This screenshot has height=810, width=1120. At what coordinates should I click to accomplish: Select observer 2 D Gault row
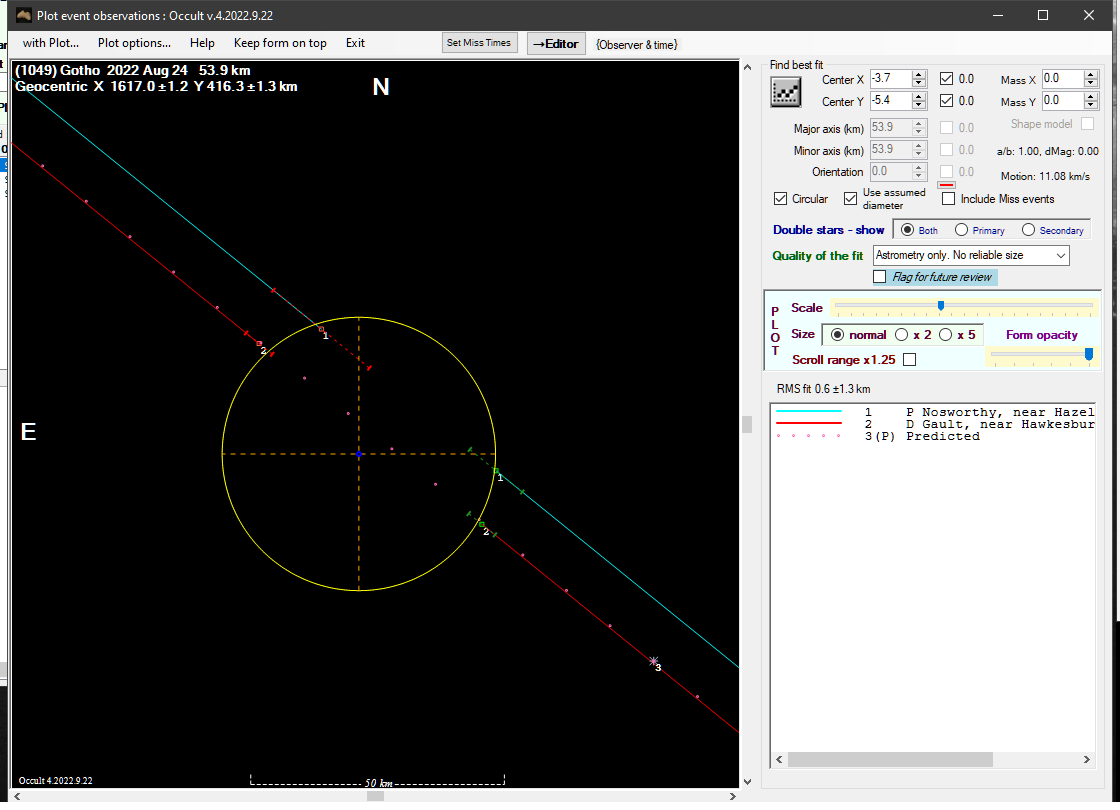(x=934, y=424)
